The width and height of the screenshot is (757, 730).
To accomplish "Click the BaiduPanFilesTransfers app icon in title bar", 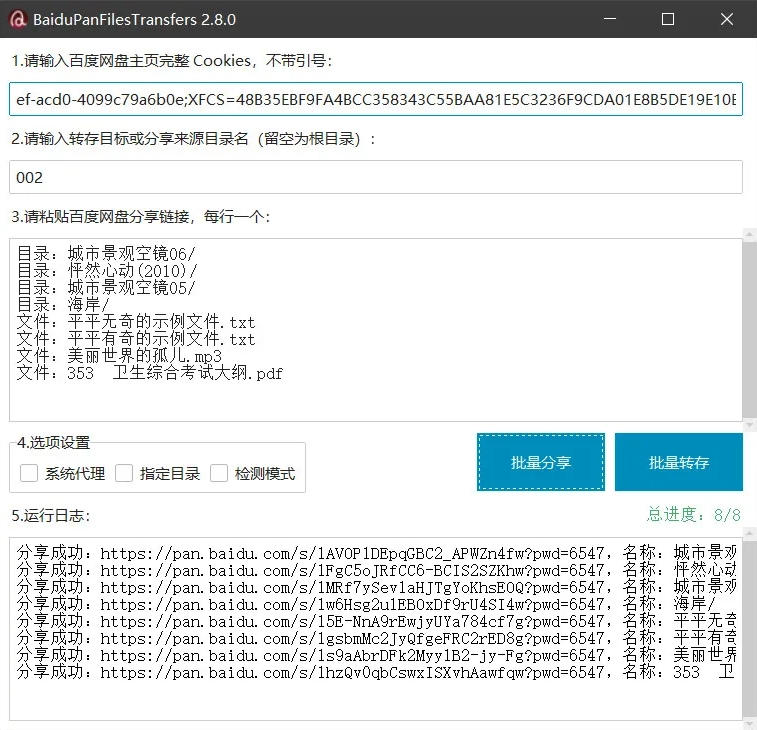I will [x=17, y=19].
